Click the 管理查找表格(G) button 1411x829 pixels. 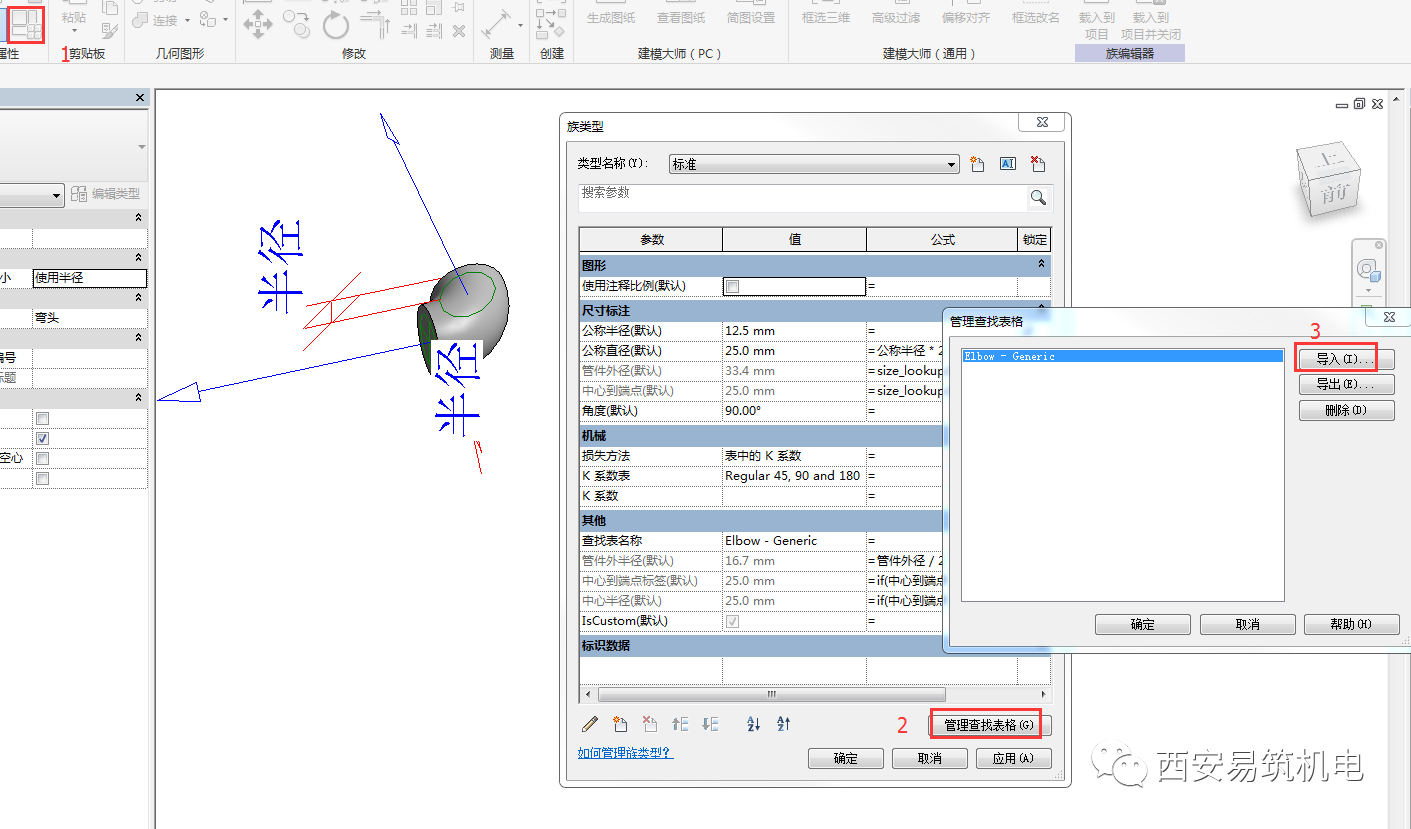pyautogui.click(x=990, y=725)
